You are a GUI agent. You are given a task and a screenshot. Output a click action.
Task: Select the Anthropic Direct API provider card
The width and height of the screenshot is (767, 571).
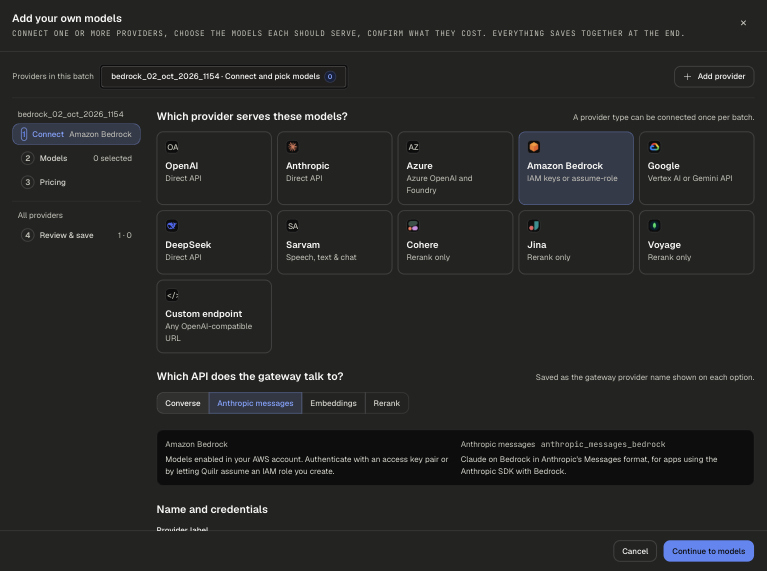click(335, 168)
